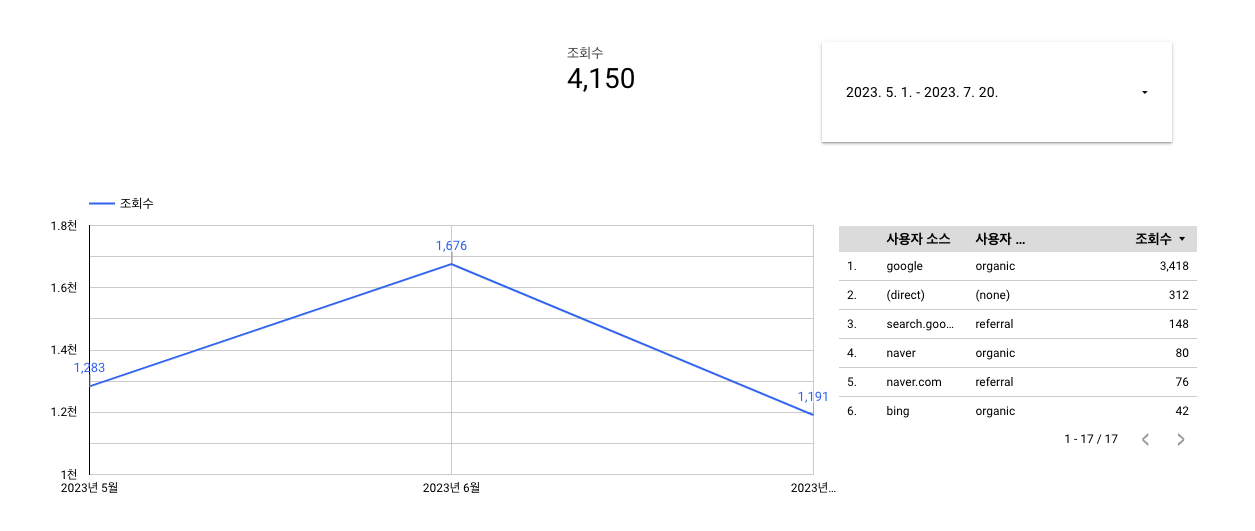Select the google organic table row
1255x531 pixels.
pos(1017,266)
